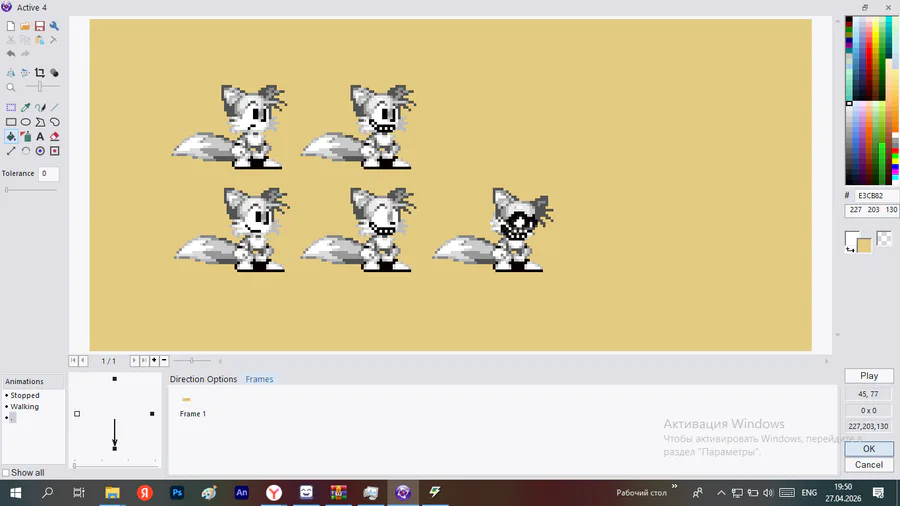The height and width of the screenshot is (506, 900).
Task: Select the freehand Shape tool
Action: coord(55,122)
